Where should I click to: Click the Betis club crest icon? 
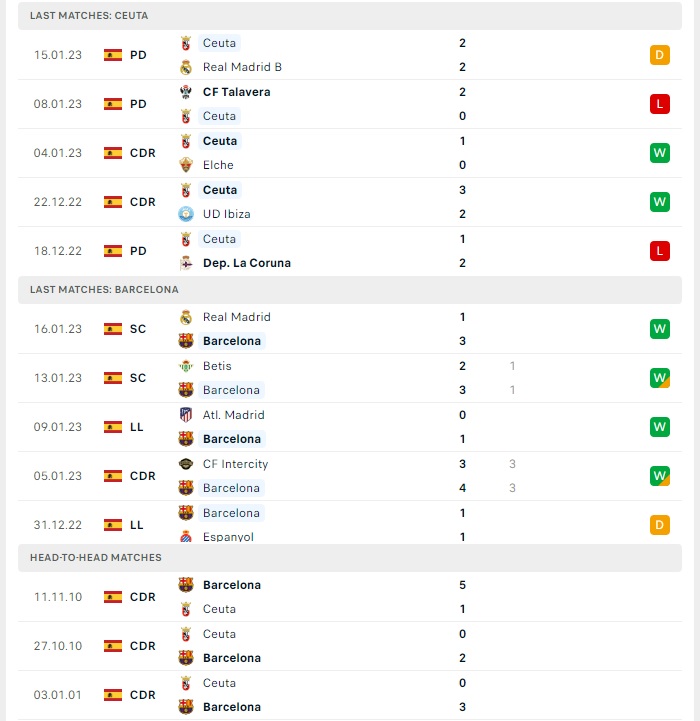(186, 366)
